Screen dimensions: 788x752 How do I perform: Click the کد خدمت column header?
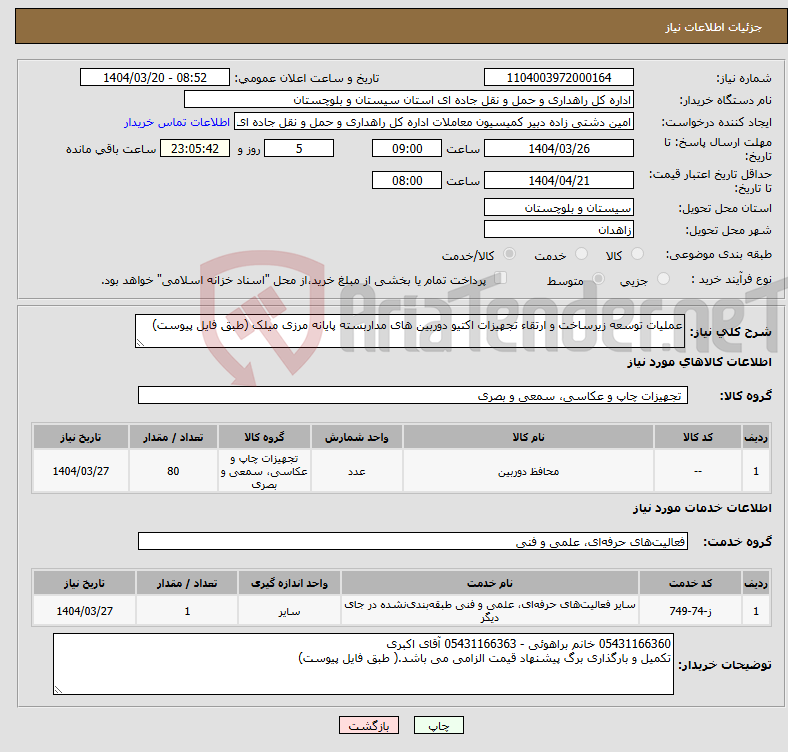click(x=691, y=583)
